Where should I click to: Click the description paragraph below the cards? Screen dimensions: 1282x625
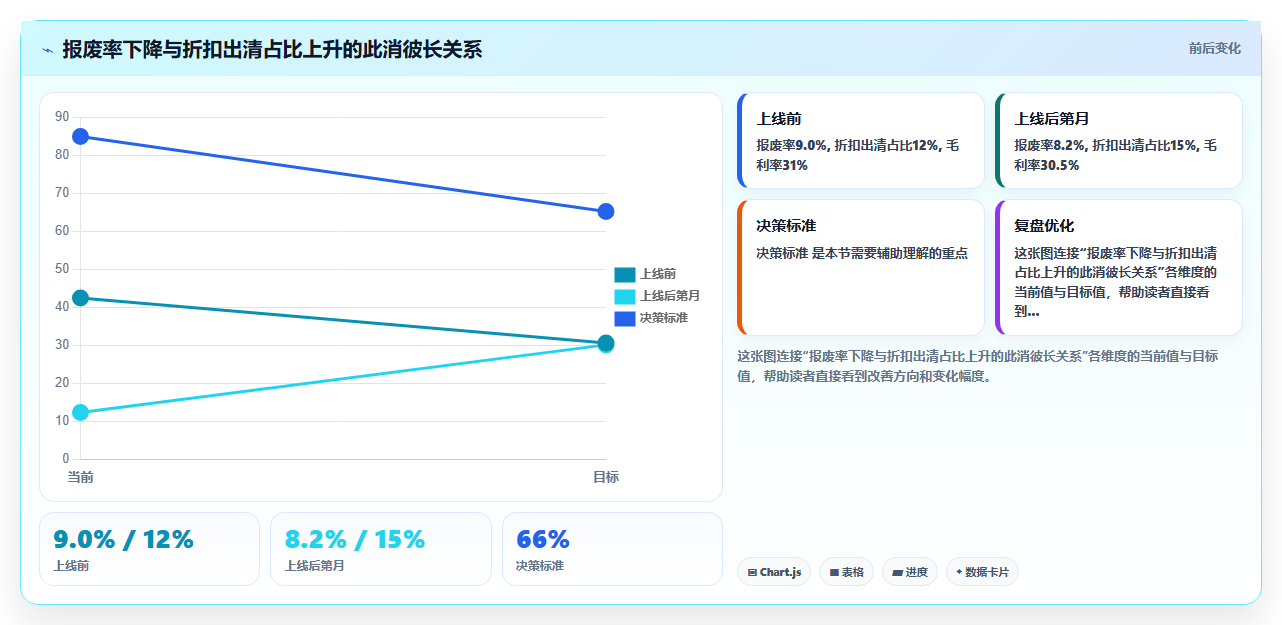[978, 366]
